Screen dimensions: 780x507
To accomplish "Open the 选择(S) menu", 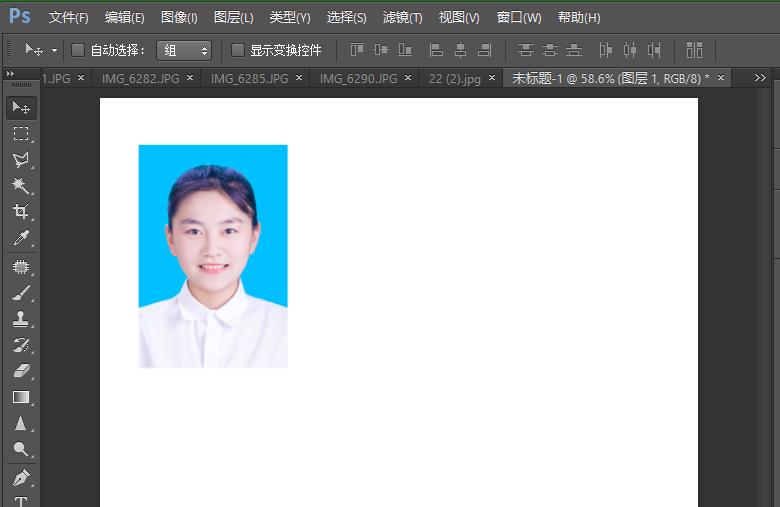I will (346, 17).
